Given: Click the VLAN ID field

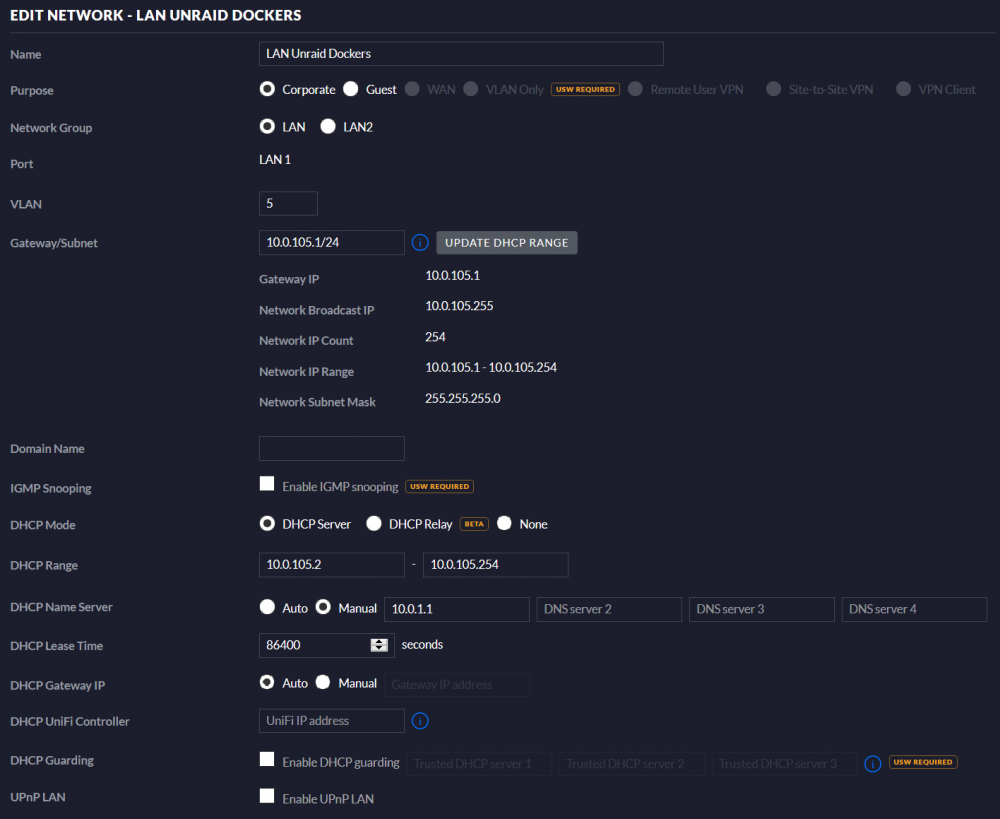Looking at the screenshot, I should tap(288, 203).
